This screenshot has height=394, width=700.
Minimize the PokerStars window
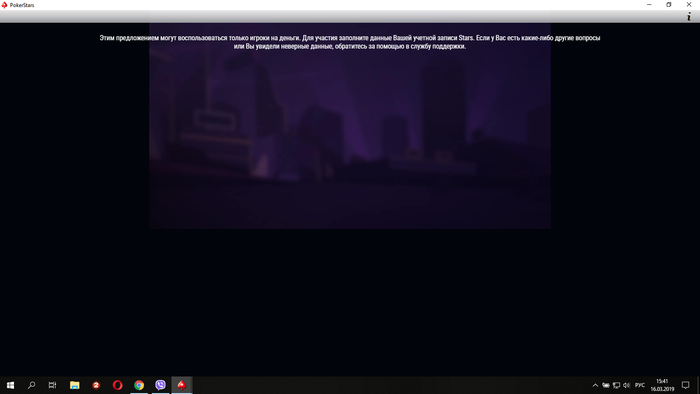click(649, 4)
